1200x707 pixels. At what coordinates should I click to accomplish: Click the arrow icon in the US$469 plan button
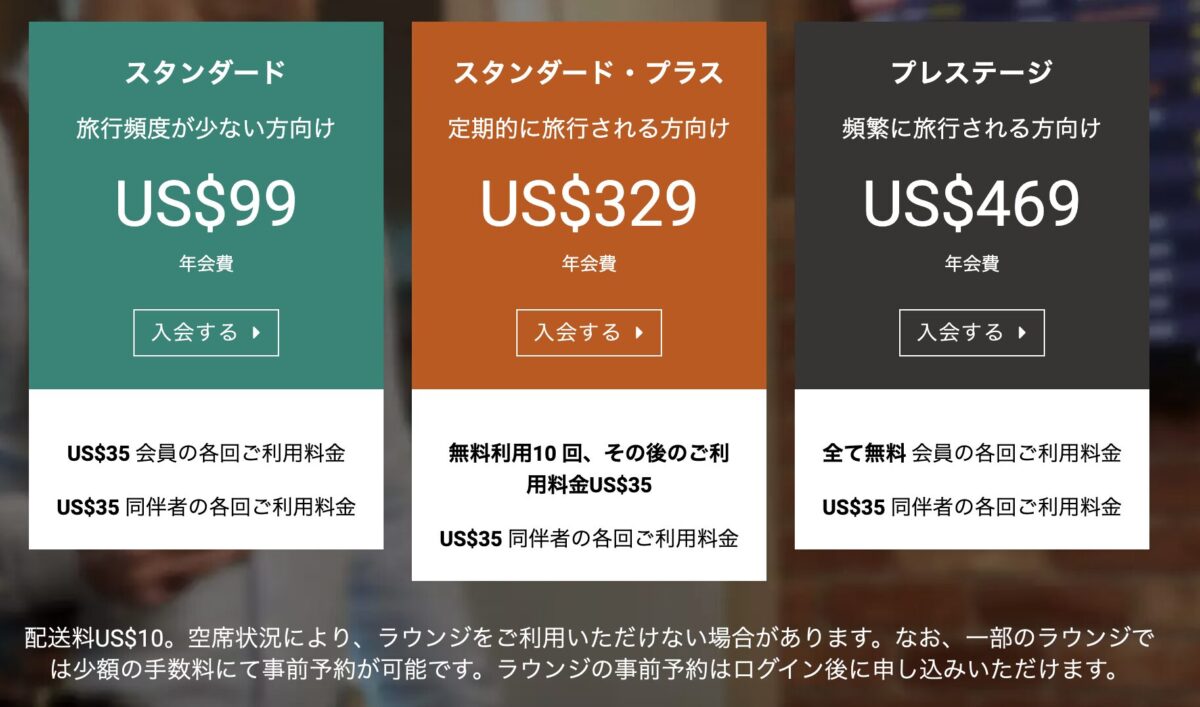tap(1022, 333)
